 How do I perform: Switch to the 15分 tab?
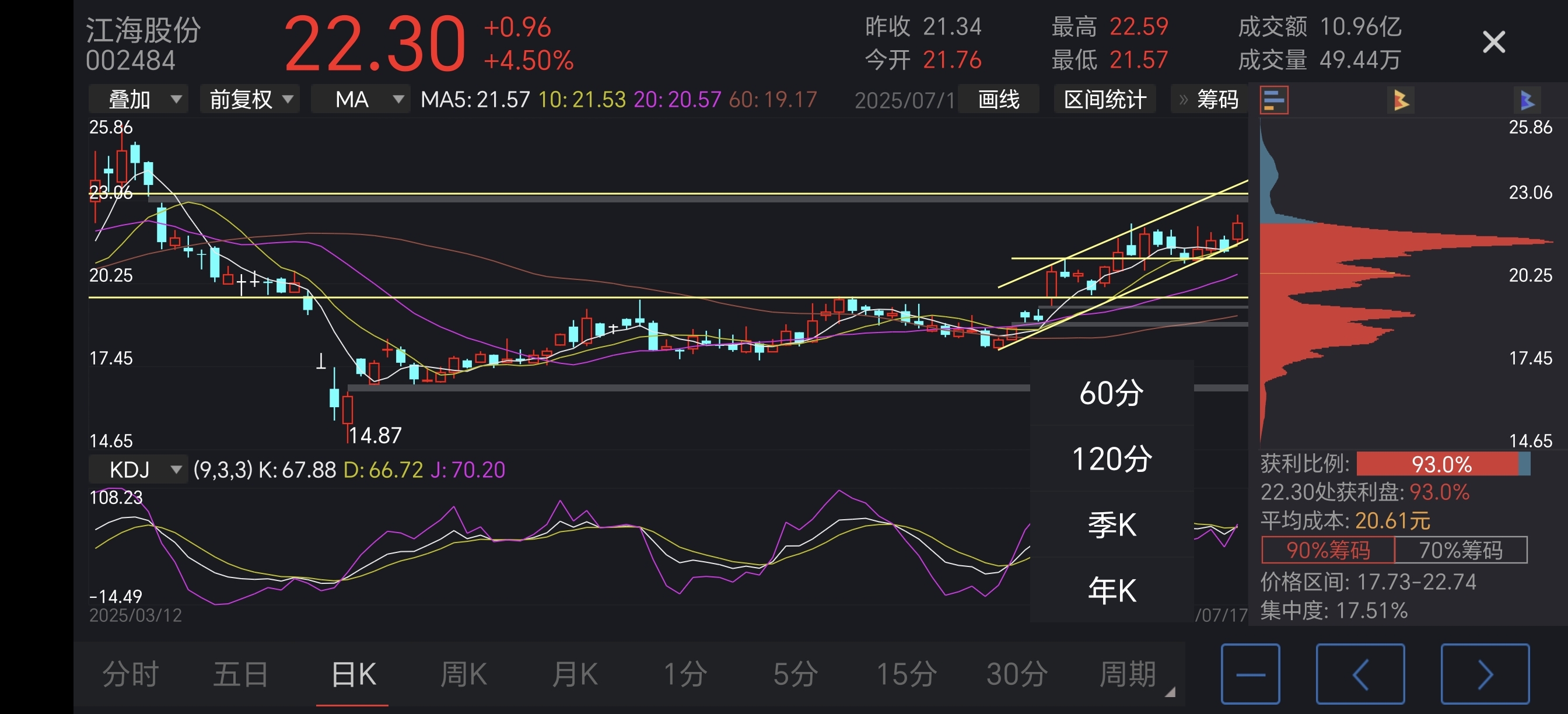point(906,674)
